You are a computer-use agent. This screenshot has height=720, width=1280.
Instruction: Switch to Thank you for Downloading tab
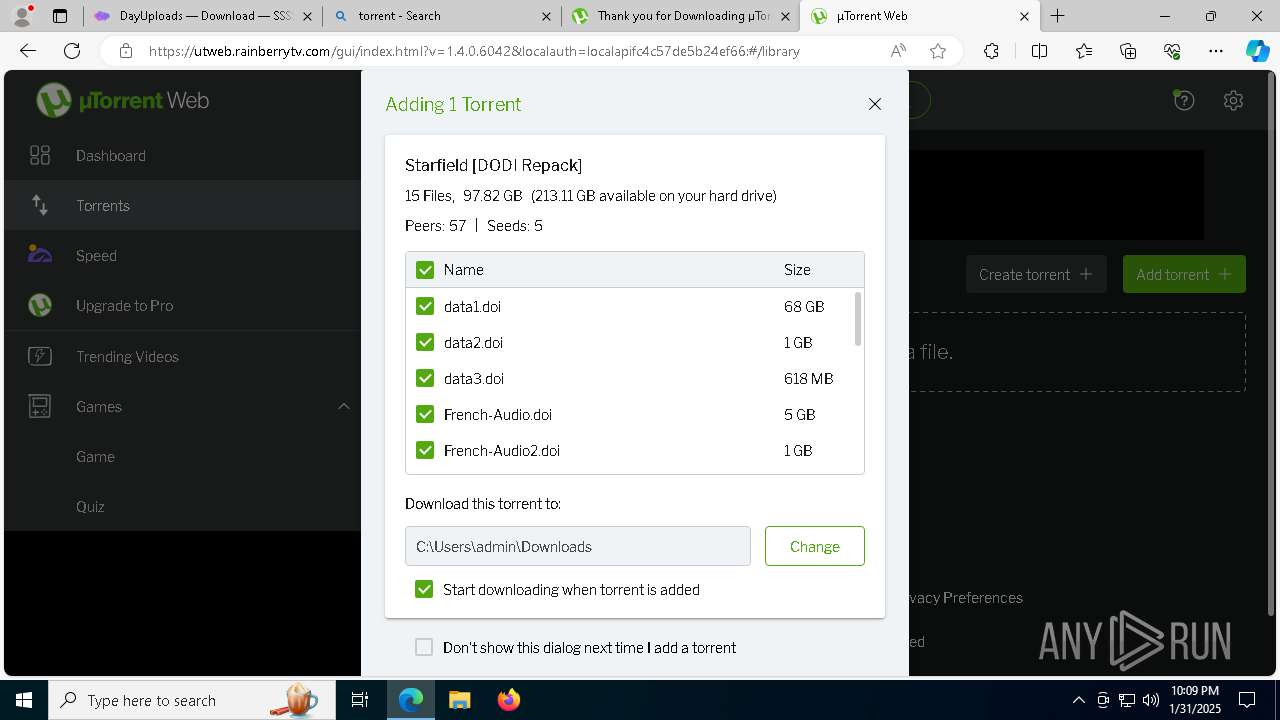[x=682, y=16]
